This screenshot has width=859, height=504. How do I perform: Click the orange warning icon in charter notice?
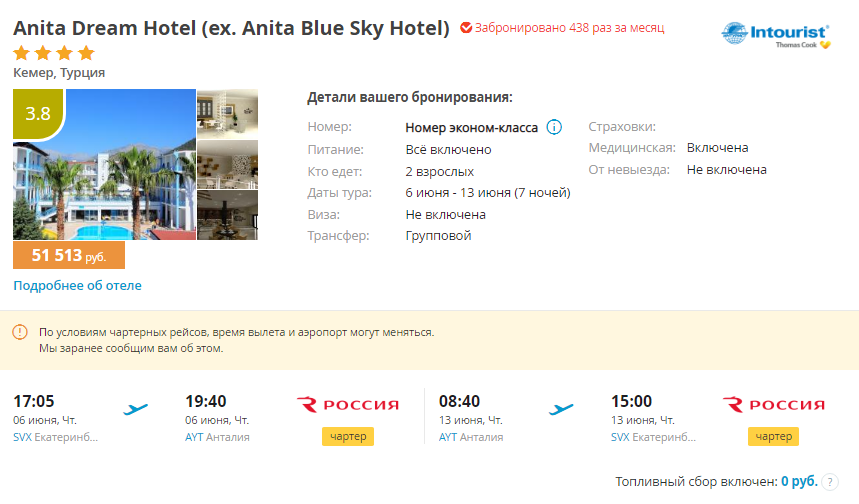(20, 332)
